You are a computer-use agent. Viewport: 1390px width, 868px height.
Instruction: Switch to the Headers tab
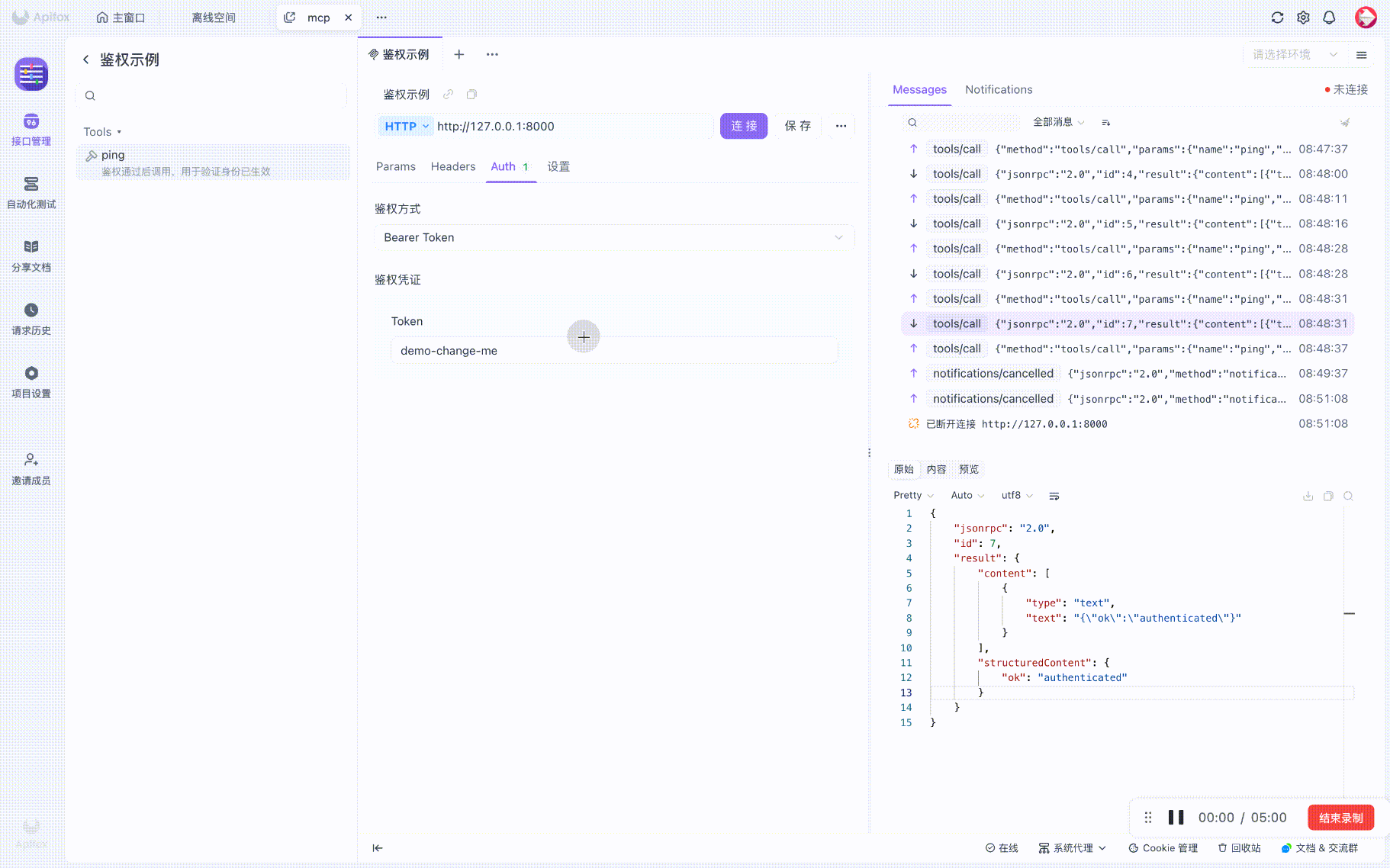pos(453,166)
